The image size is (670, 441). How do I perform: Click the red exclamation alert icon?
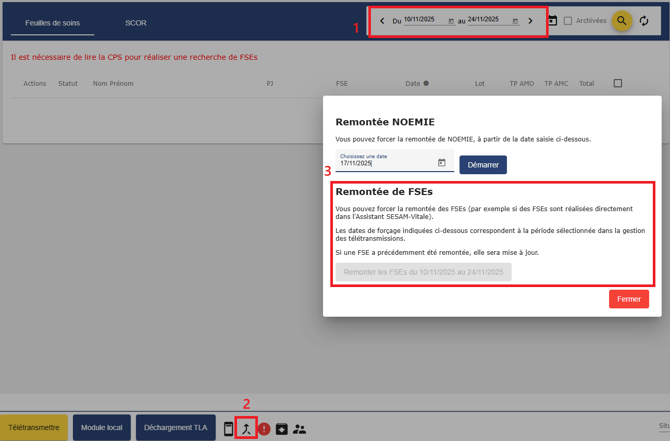pos(264,429)
